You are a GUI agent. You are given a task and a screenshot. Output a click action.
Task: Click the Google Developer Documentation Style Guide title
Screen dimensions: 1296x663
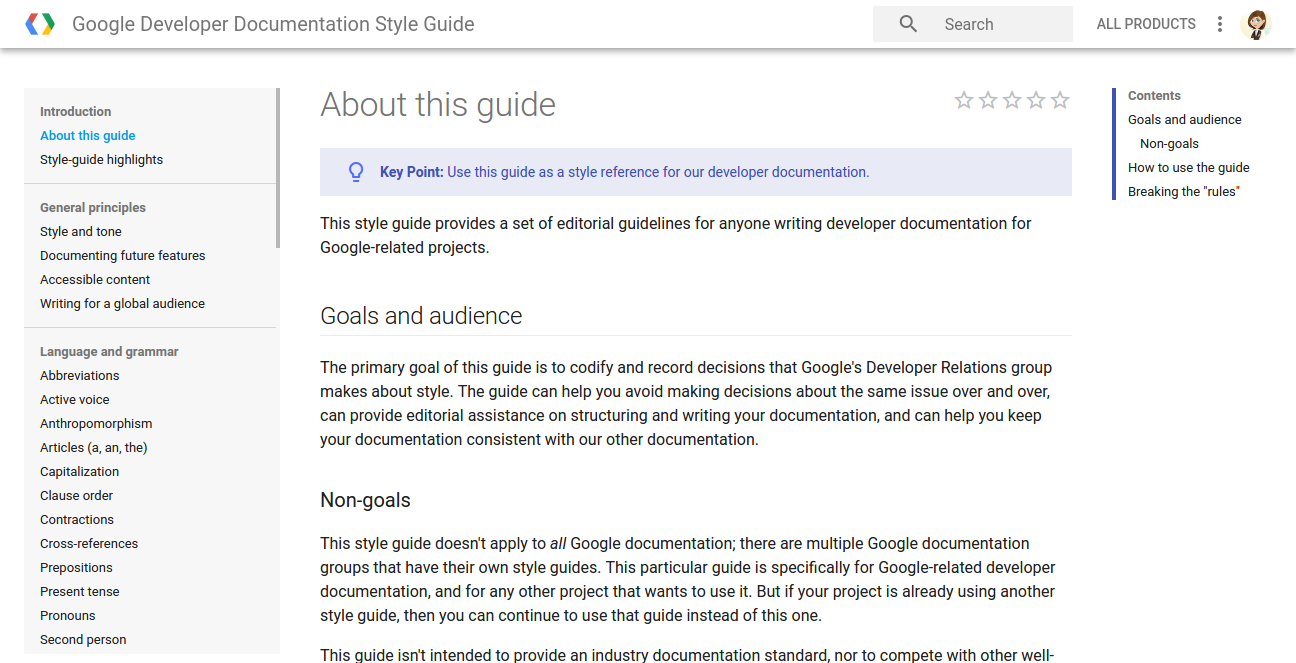273,24
